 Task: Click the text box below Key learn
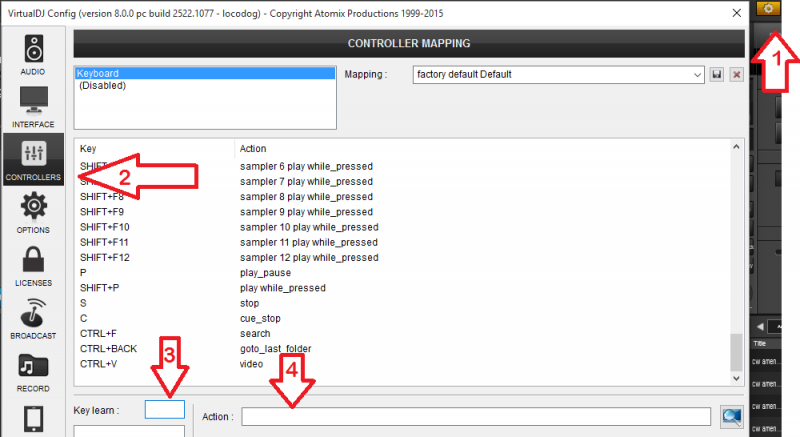point(129,431)
